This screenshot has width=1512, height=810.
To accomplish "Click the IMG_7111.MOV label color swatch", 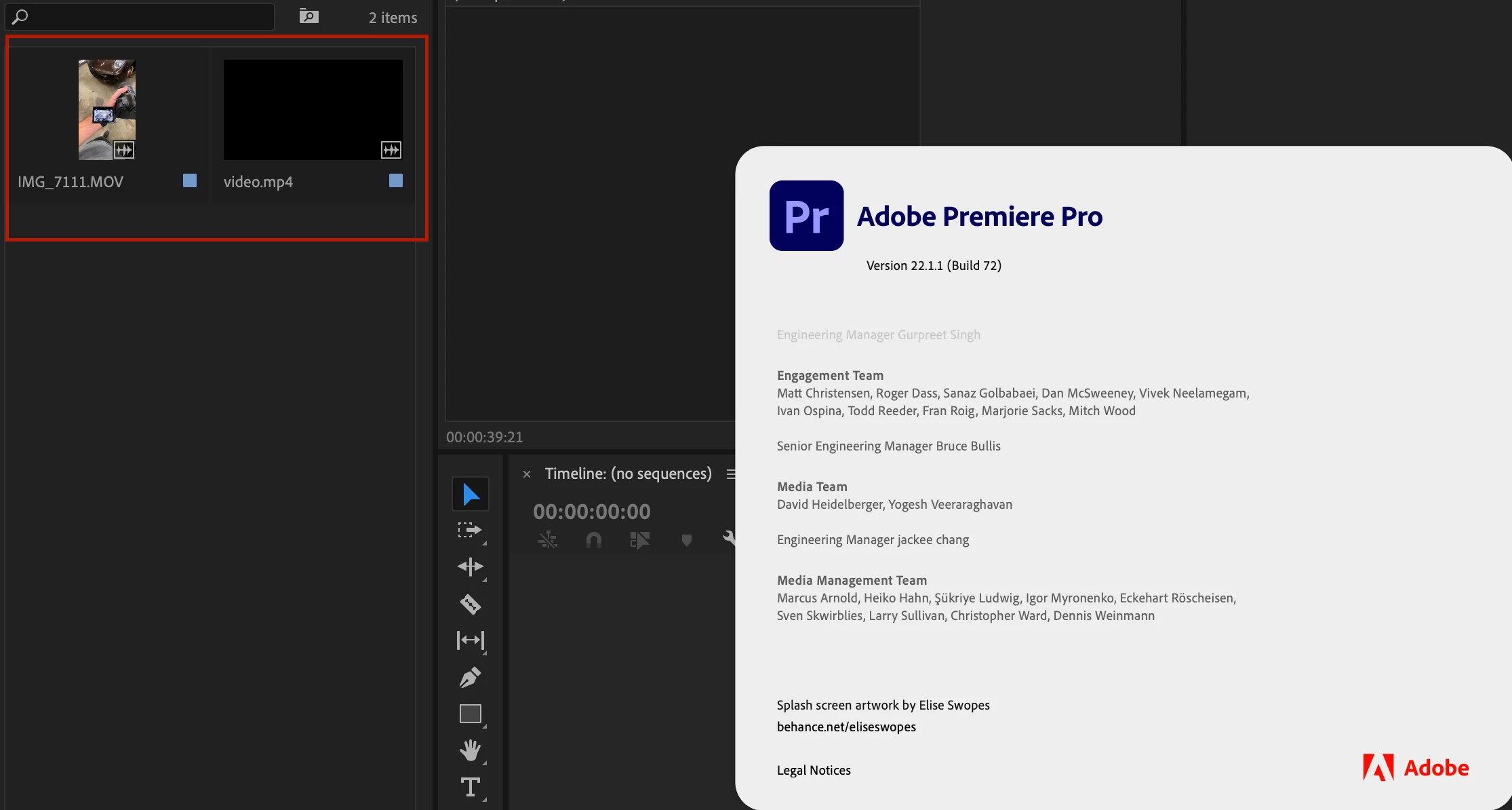I will (190, 180).
